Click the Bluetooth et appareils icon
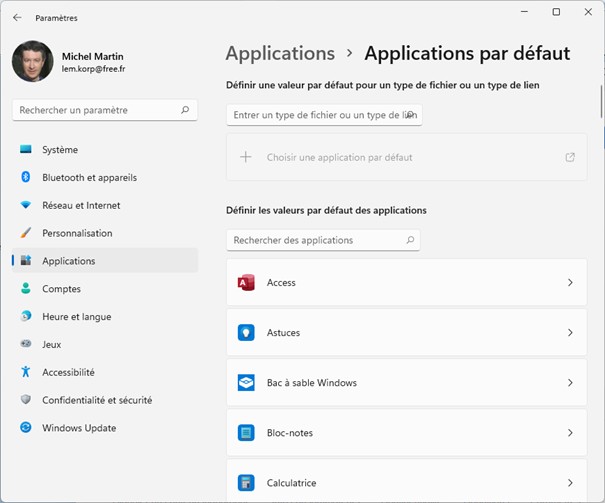Image resolution: width=605 pixels, height=503 pixels. (26, 178)
